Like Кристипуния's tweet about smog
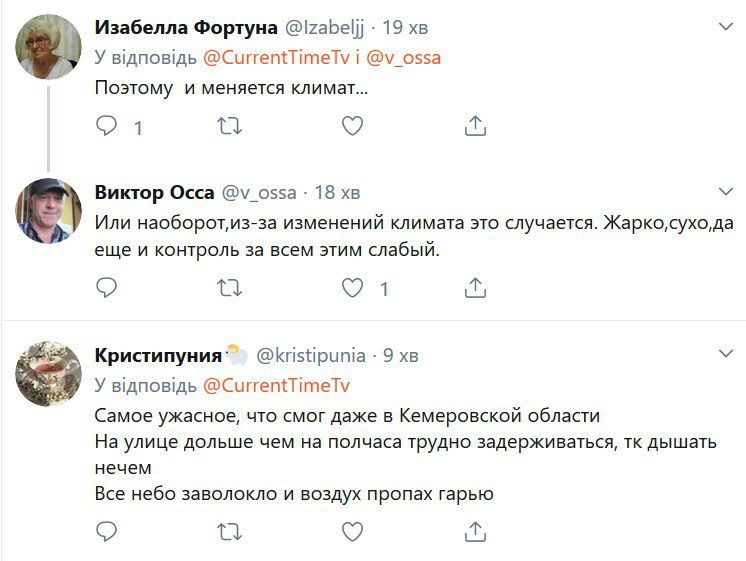 pos(352,532)
